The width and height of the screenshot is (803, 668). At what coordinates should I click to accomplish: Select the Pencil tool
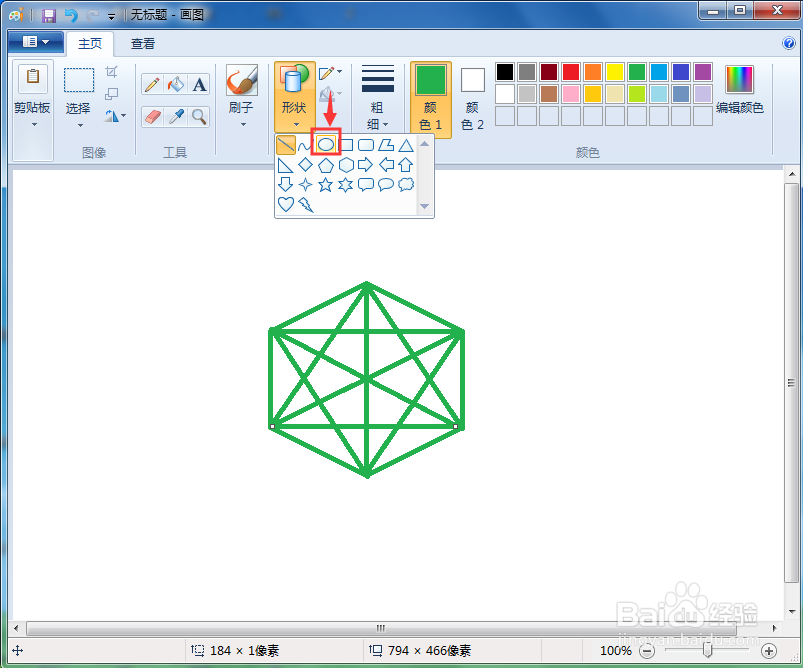point(152,85)
